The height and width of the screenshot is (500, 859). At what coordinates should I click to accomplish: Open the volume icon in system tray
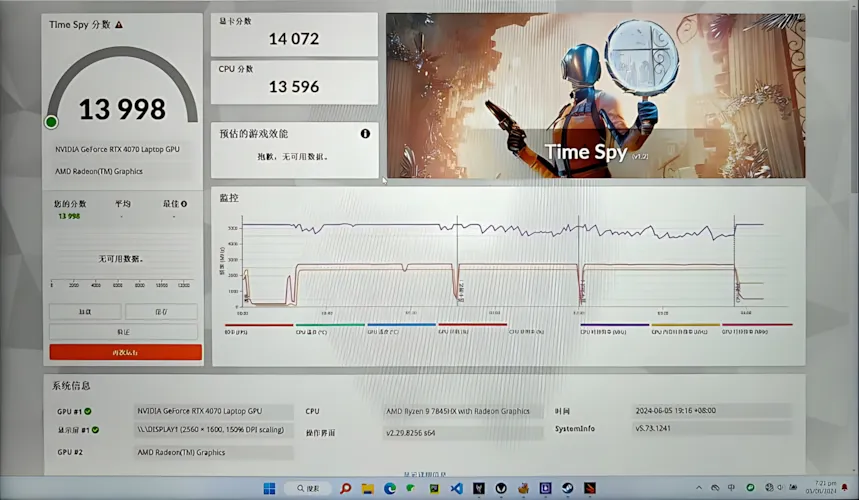[x=779, y=487]
